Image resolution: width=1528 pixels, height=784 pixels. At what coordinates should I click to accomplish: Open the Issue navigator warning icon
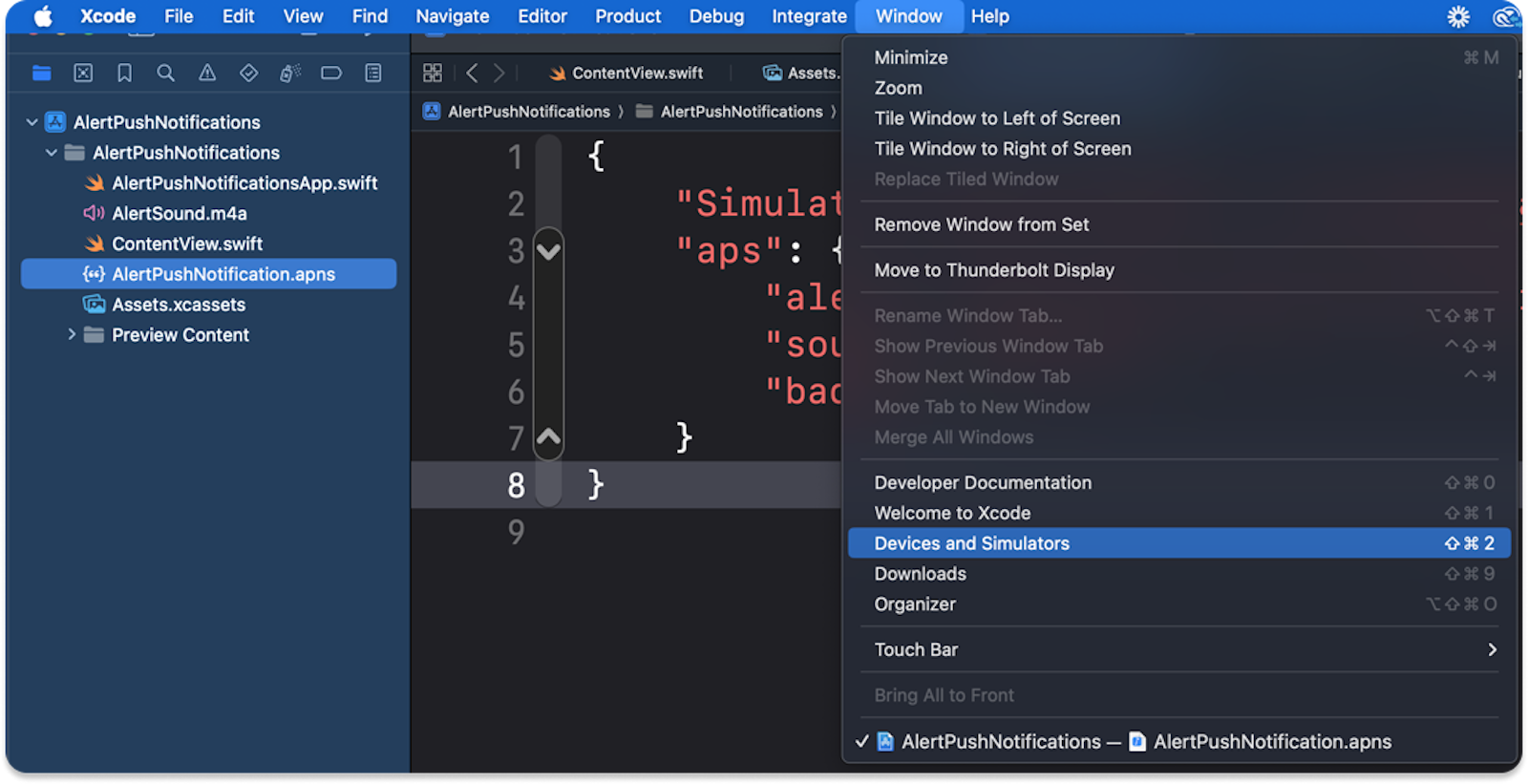click(x=207, y=73)
